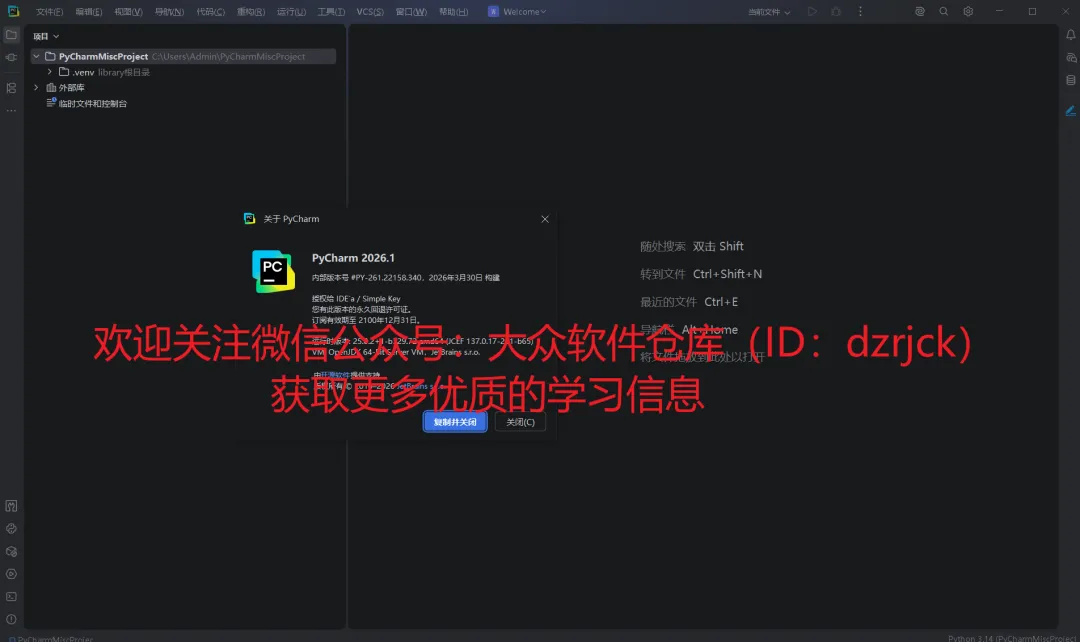
Task: Click the 复制并关闭 button
Action: click(455, 422)
